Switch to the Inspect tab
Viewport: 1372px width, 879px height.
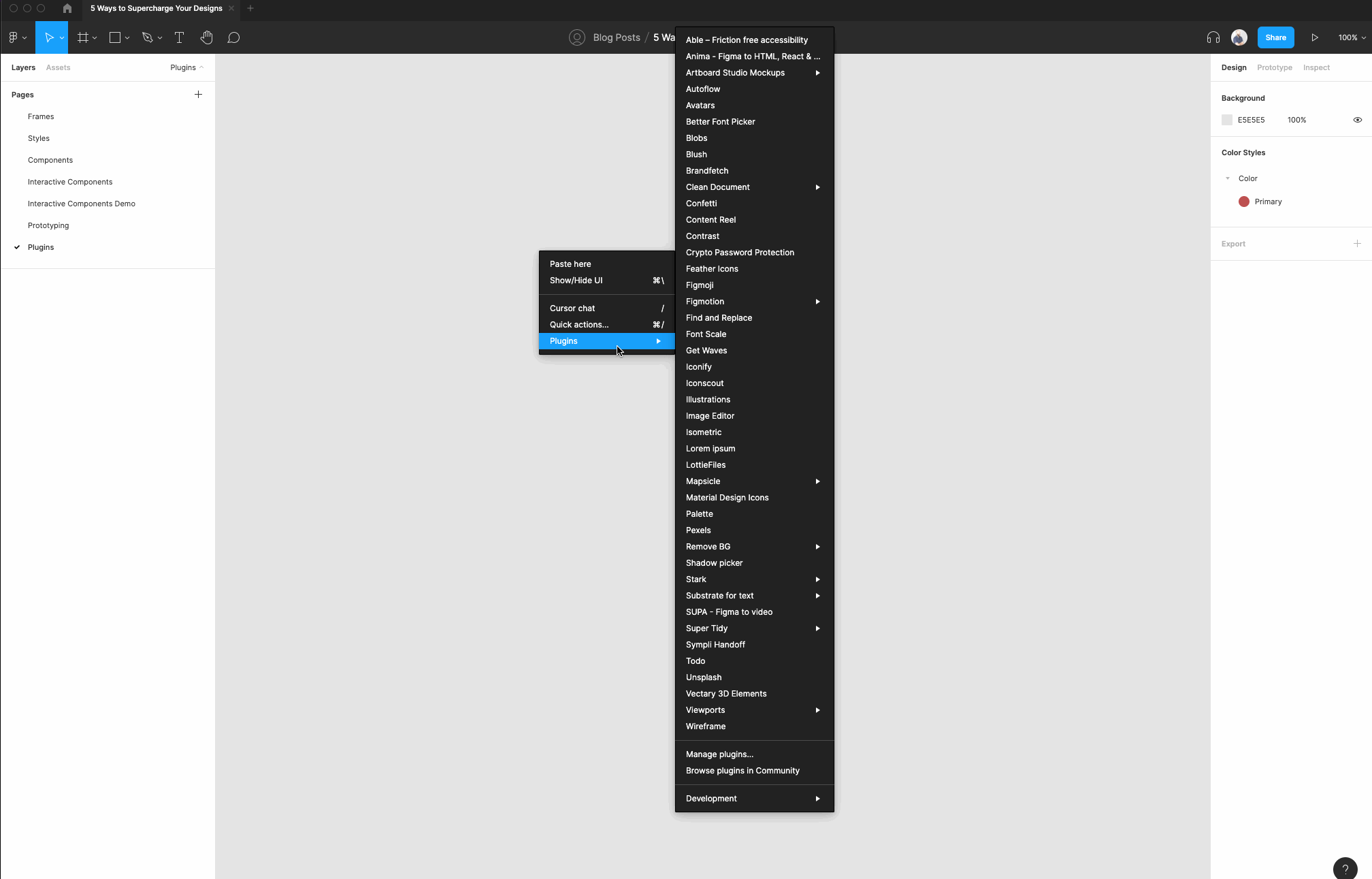(1316, 67)
